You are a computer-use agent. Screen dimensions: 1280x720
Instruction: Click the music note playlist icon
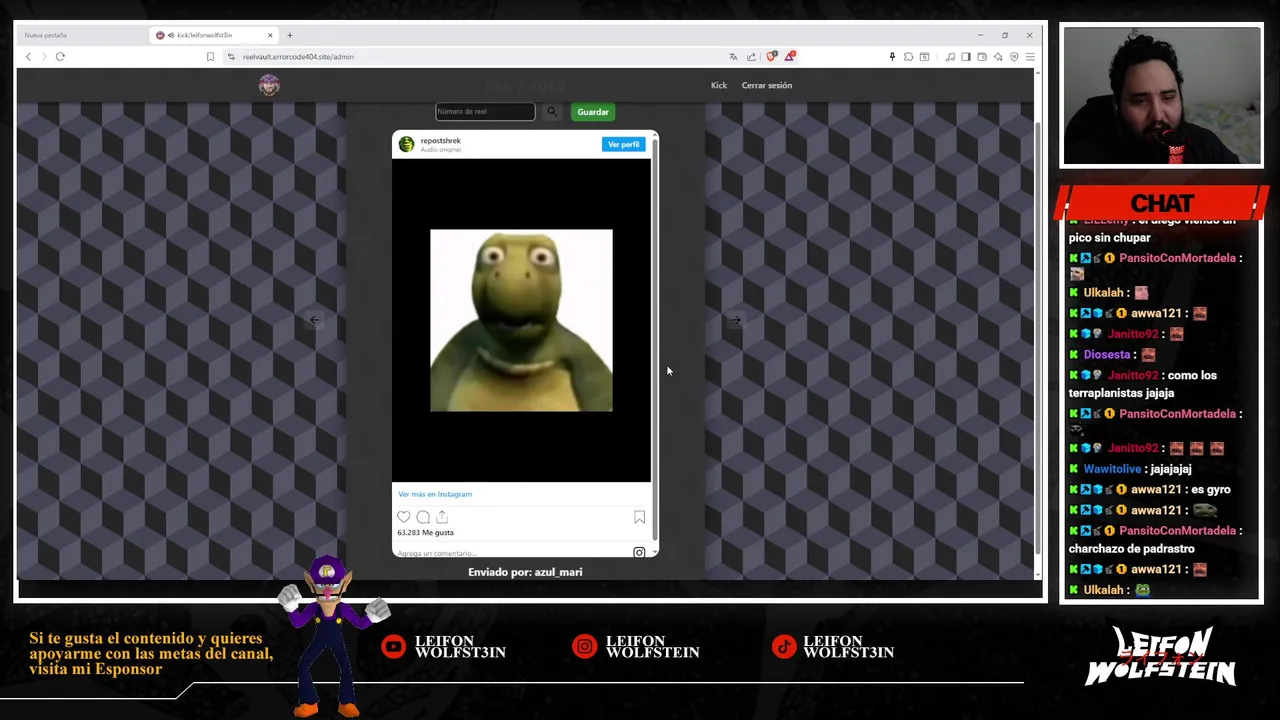click(x=950, y=57)
